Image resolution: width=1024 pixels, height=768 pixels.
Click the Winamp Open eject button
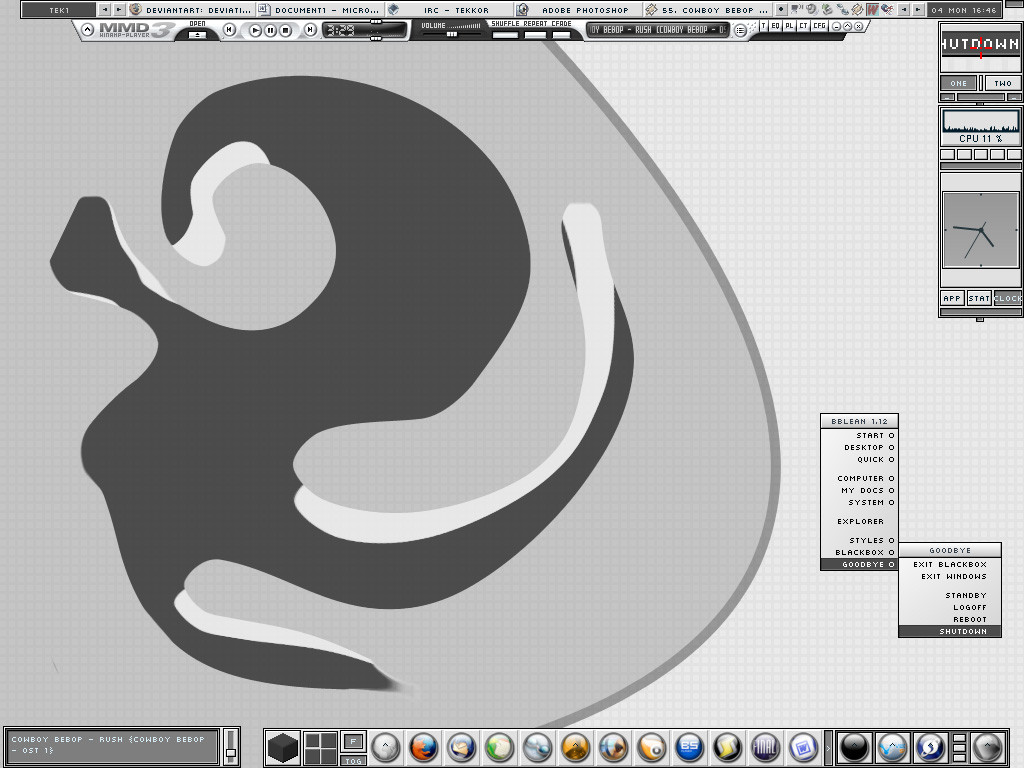[x=197, y=34]
